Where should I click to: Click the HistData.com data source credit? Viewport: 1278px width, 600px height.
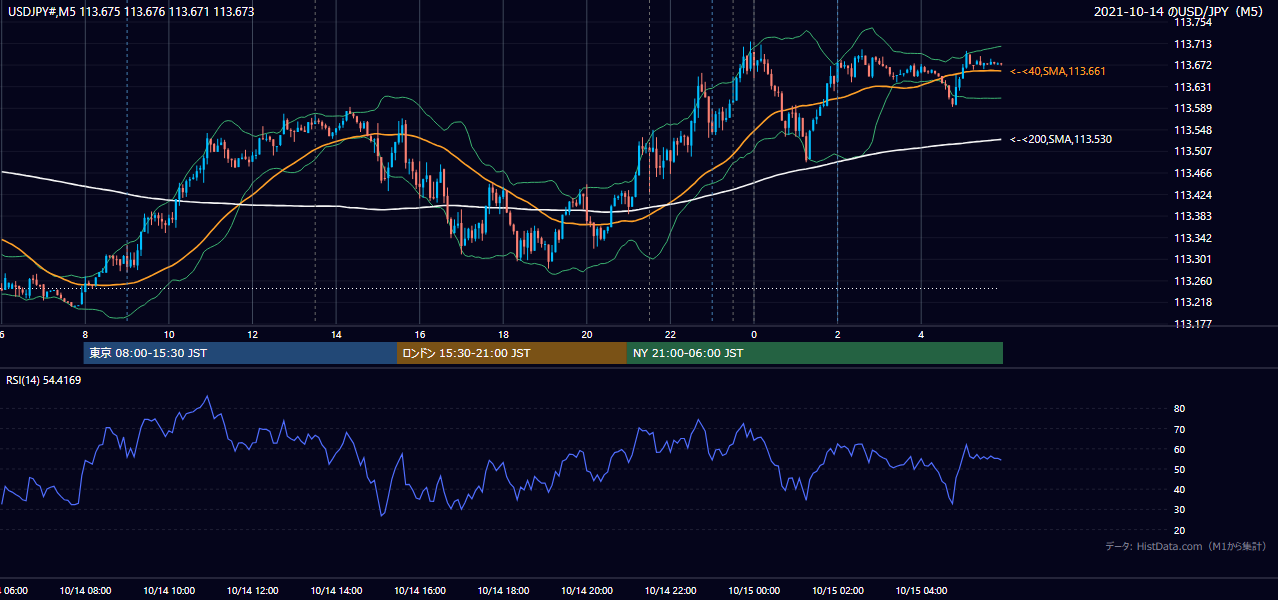click(x=1186, y=546)
